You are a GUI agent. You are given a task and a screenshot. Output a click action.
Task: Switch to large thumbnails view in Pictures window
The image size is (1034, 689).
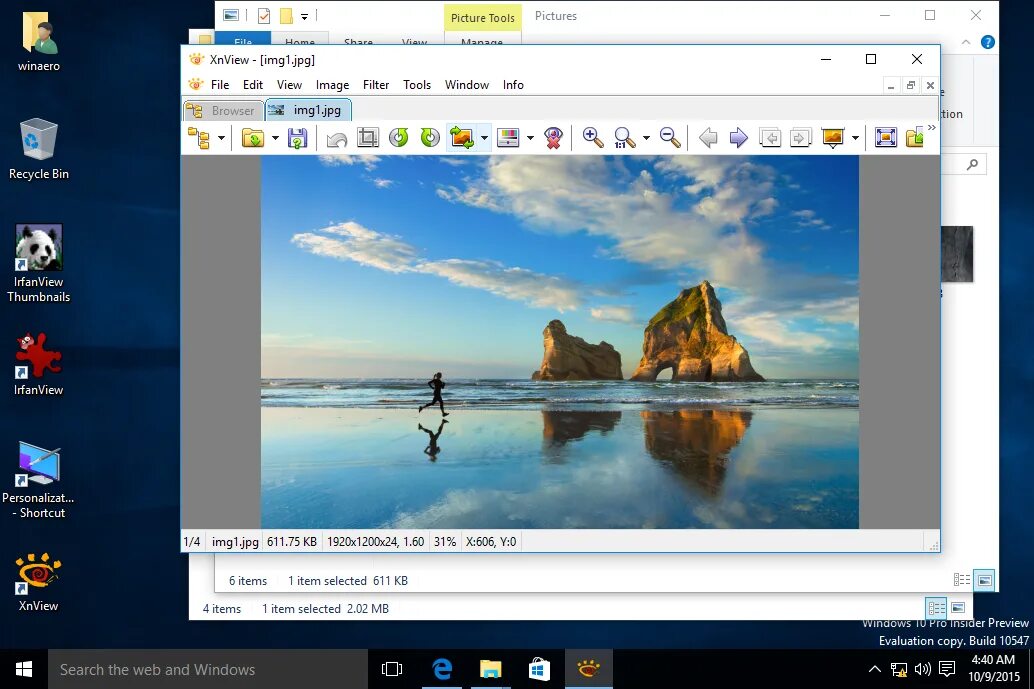[985, 580]
